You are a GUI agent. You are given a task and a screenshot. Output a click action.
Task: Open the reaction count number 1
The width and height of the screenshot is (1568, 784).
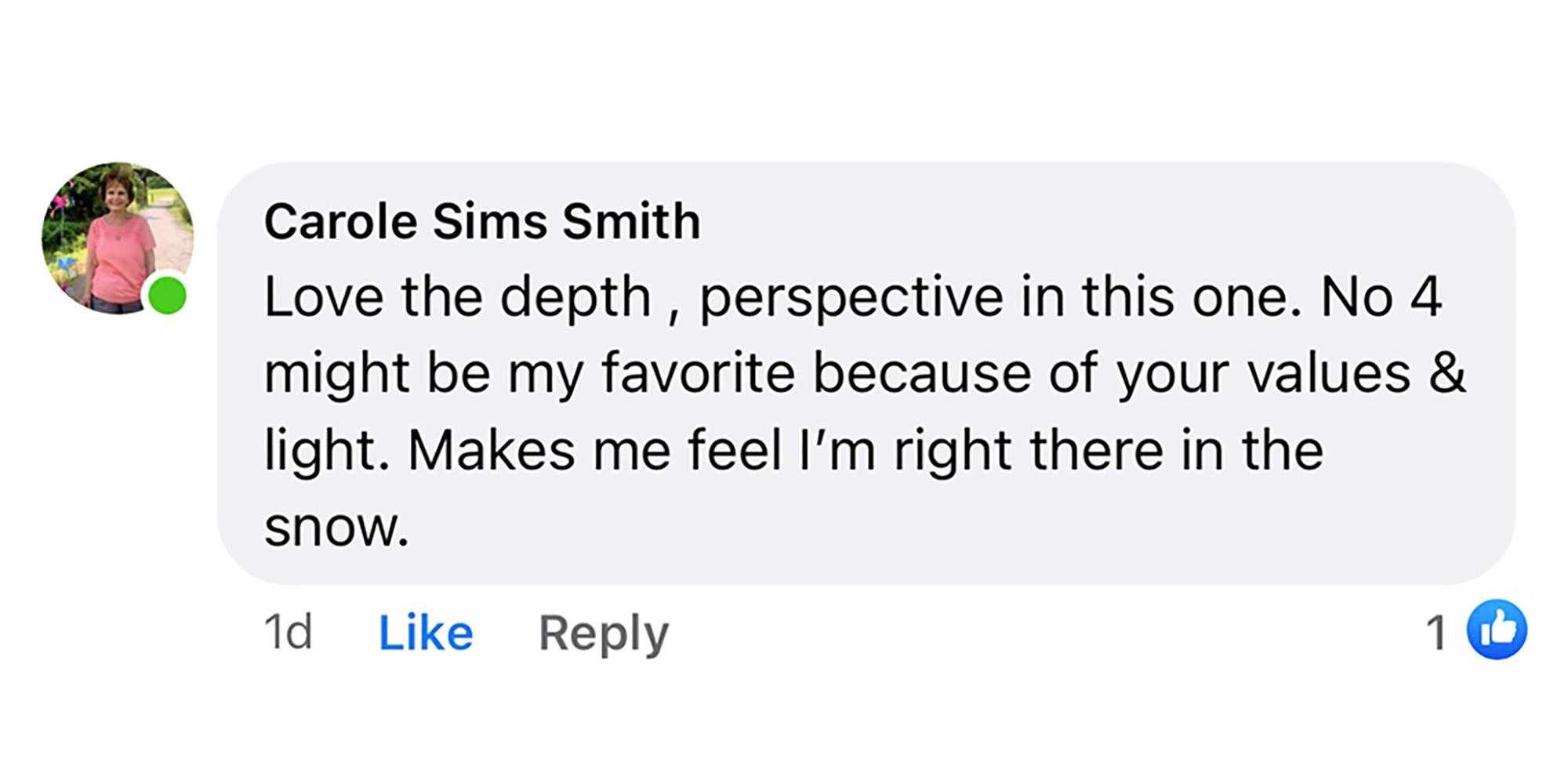click(1436, 633)
